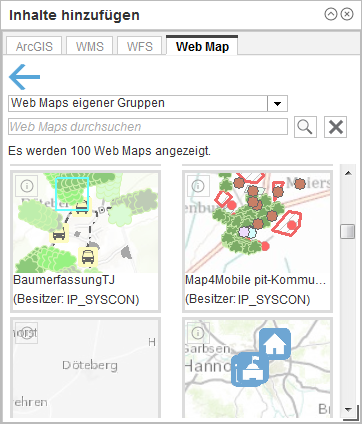The image size is (362, 424).
Task: Switch to the WFS tab
Action: coord(140,46)
